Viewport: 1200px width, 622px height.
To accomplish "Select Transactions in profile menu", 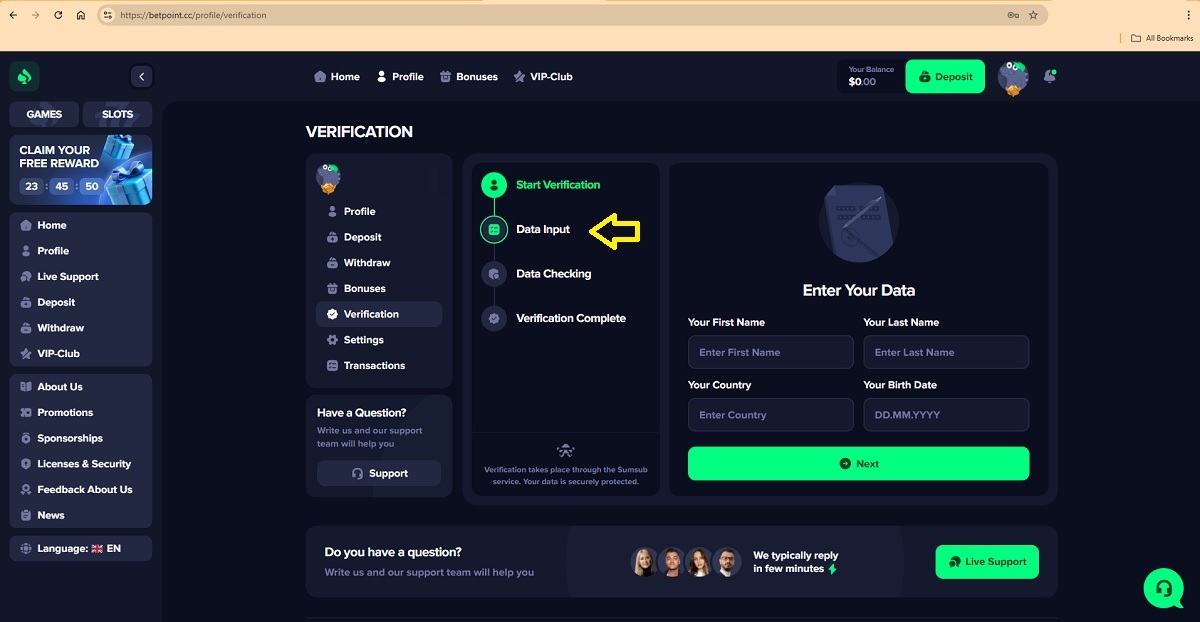I will 373,366.
